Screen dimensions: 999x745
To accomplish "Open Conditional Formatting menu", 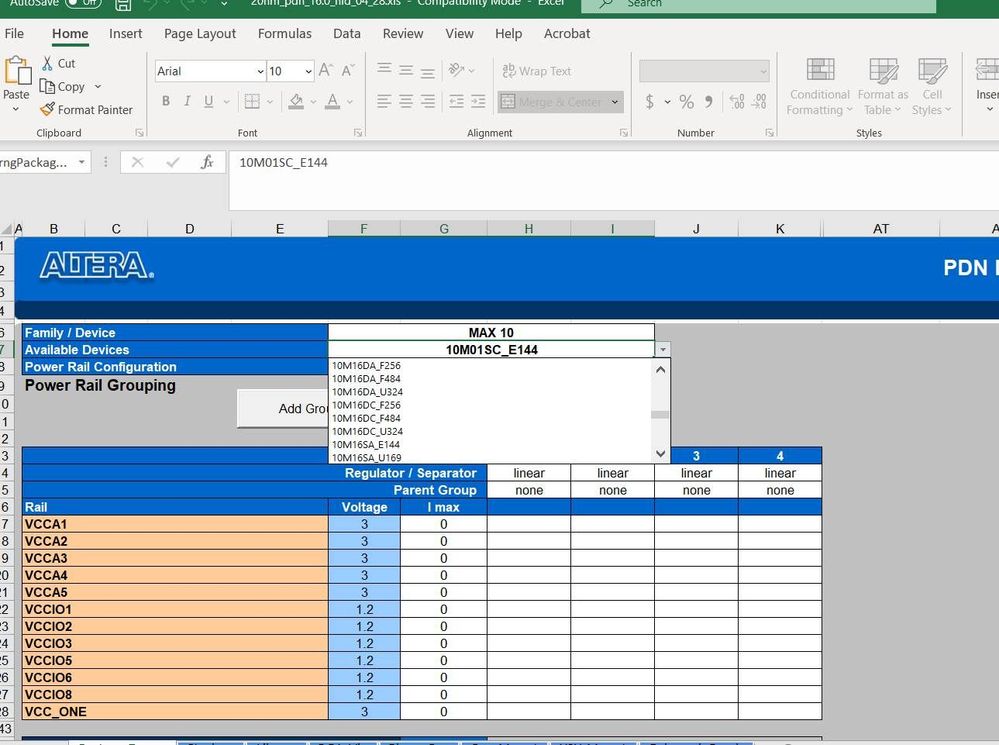I will coord(819,87).
